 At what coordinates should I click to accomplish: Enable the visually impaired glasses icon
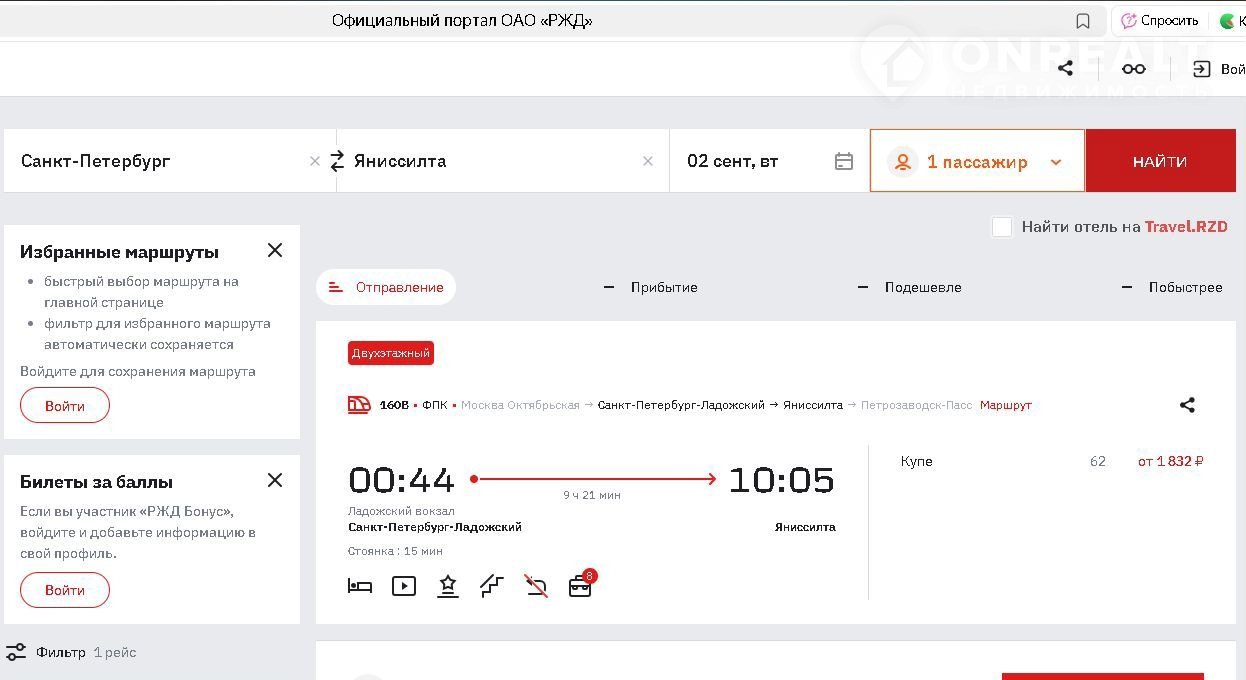[1133, 68]
